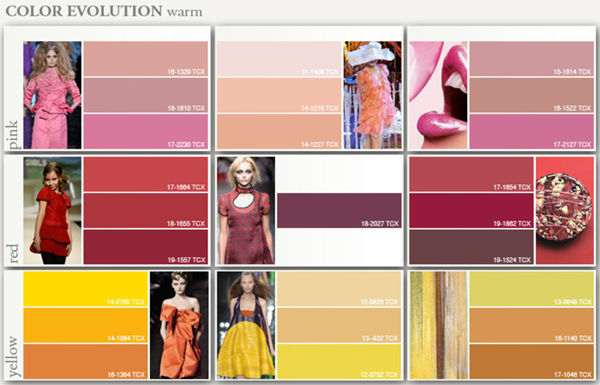Viewport: 600px width, 385px height.
Task: Open the yellow bubble skirt model photo
Action: point(246,325)
